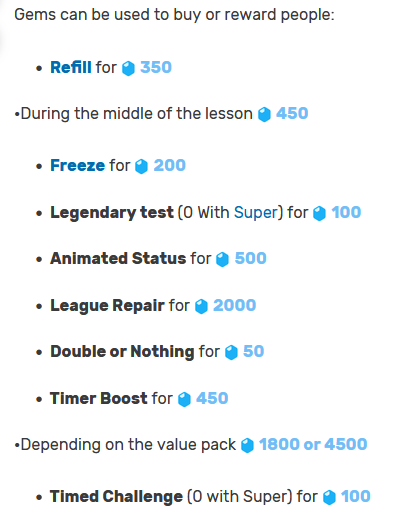Follow the Super link in Legendary test

coord(256,213)
